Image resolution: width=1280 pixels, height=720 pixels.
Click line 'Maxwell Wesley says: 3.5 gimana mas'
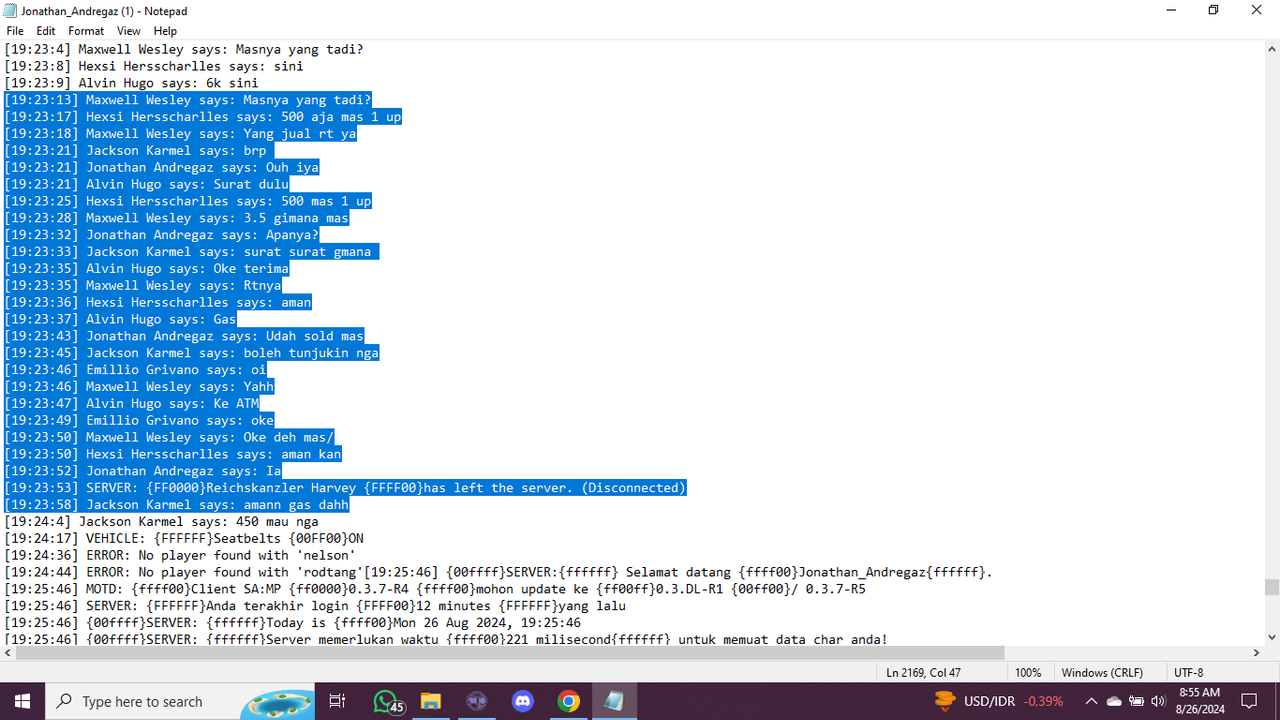(177, 218)
